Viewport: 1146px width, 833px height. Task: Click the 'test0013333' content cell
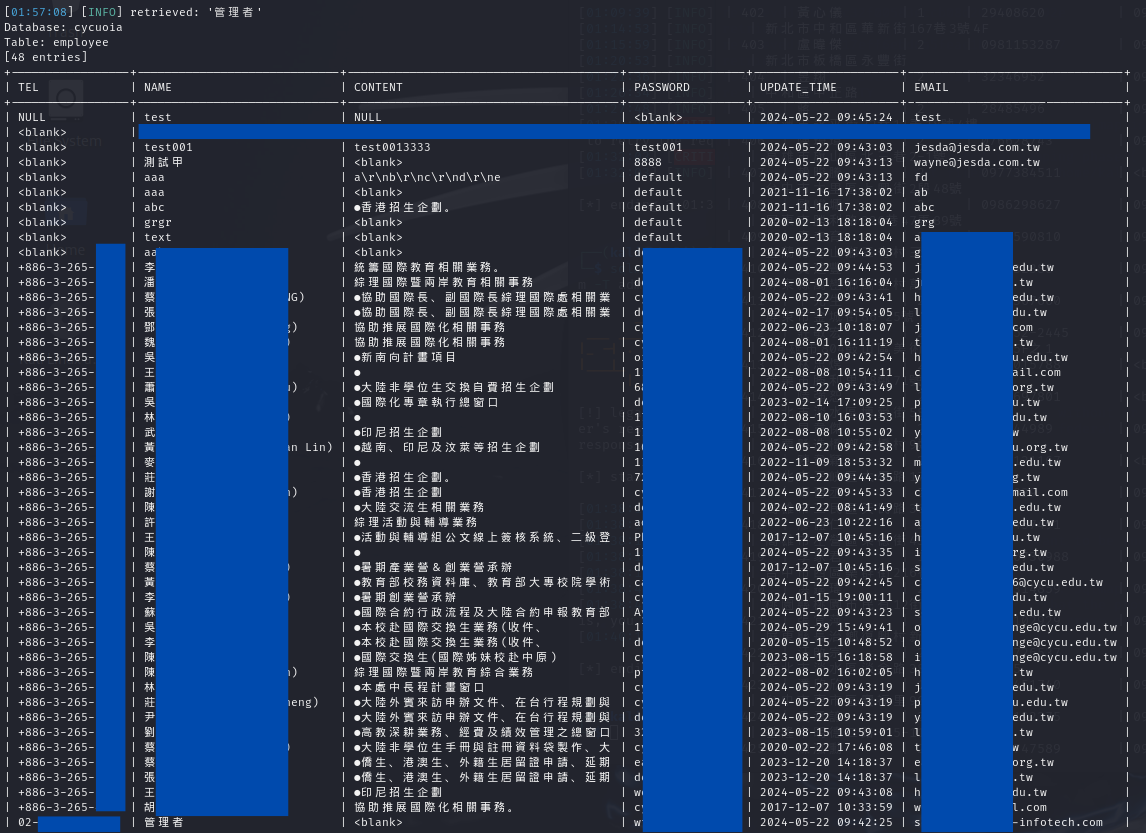pos(392,147)
